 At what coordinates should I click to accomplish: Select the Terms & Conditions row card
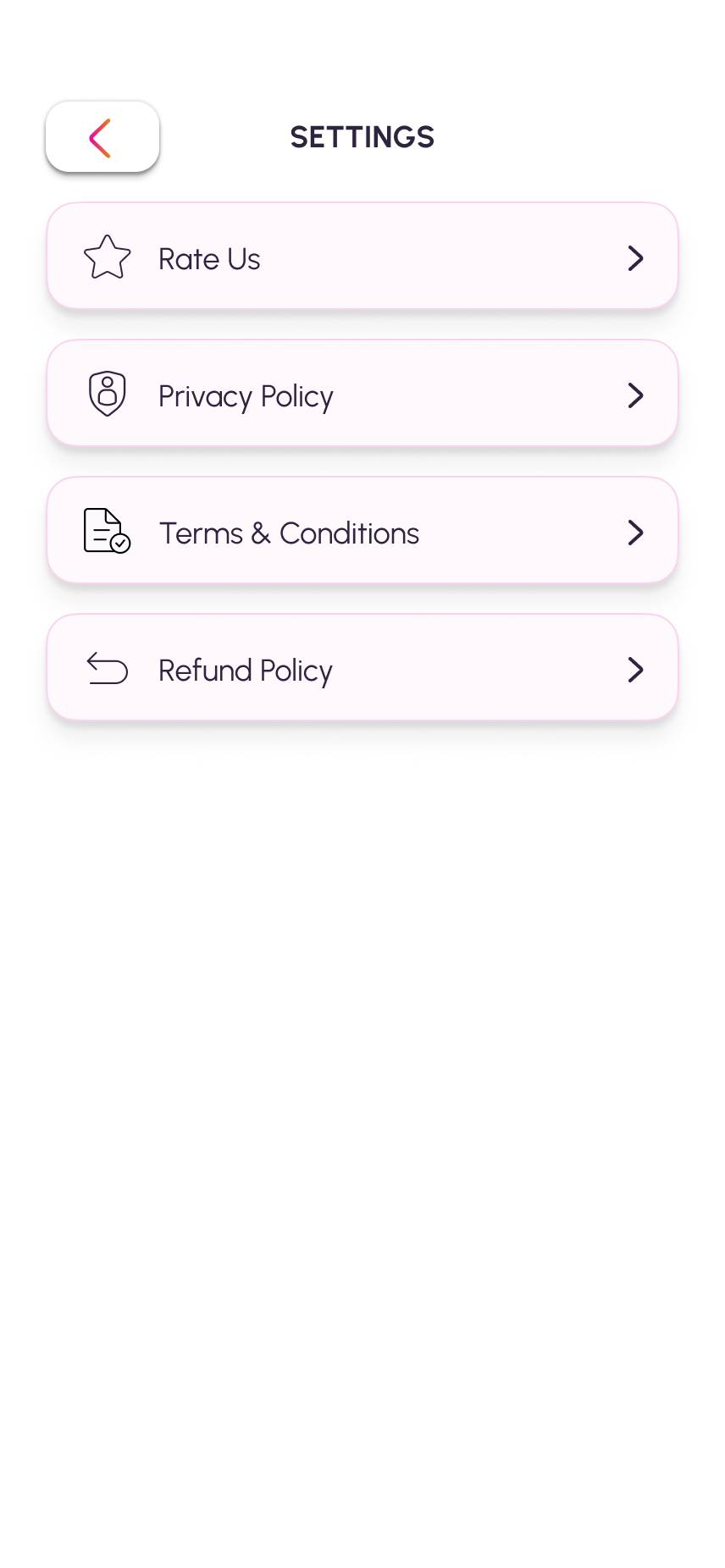pyautogui.click(x=362, y=530)
